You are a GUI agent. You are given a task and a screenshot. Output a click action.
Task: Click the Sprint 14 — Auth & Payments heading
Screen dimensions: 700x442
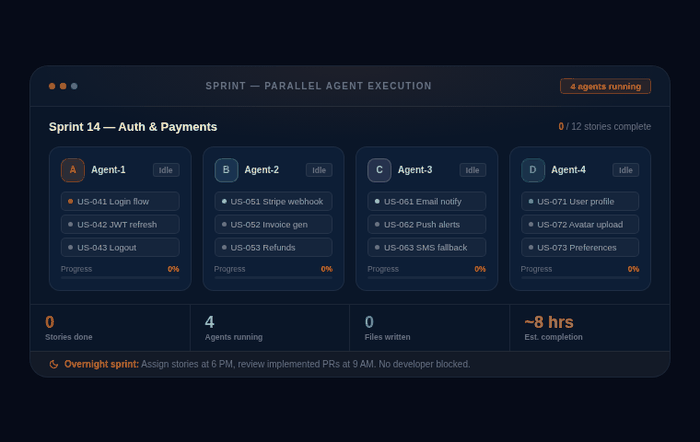133,127
